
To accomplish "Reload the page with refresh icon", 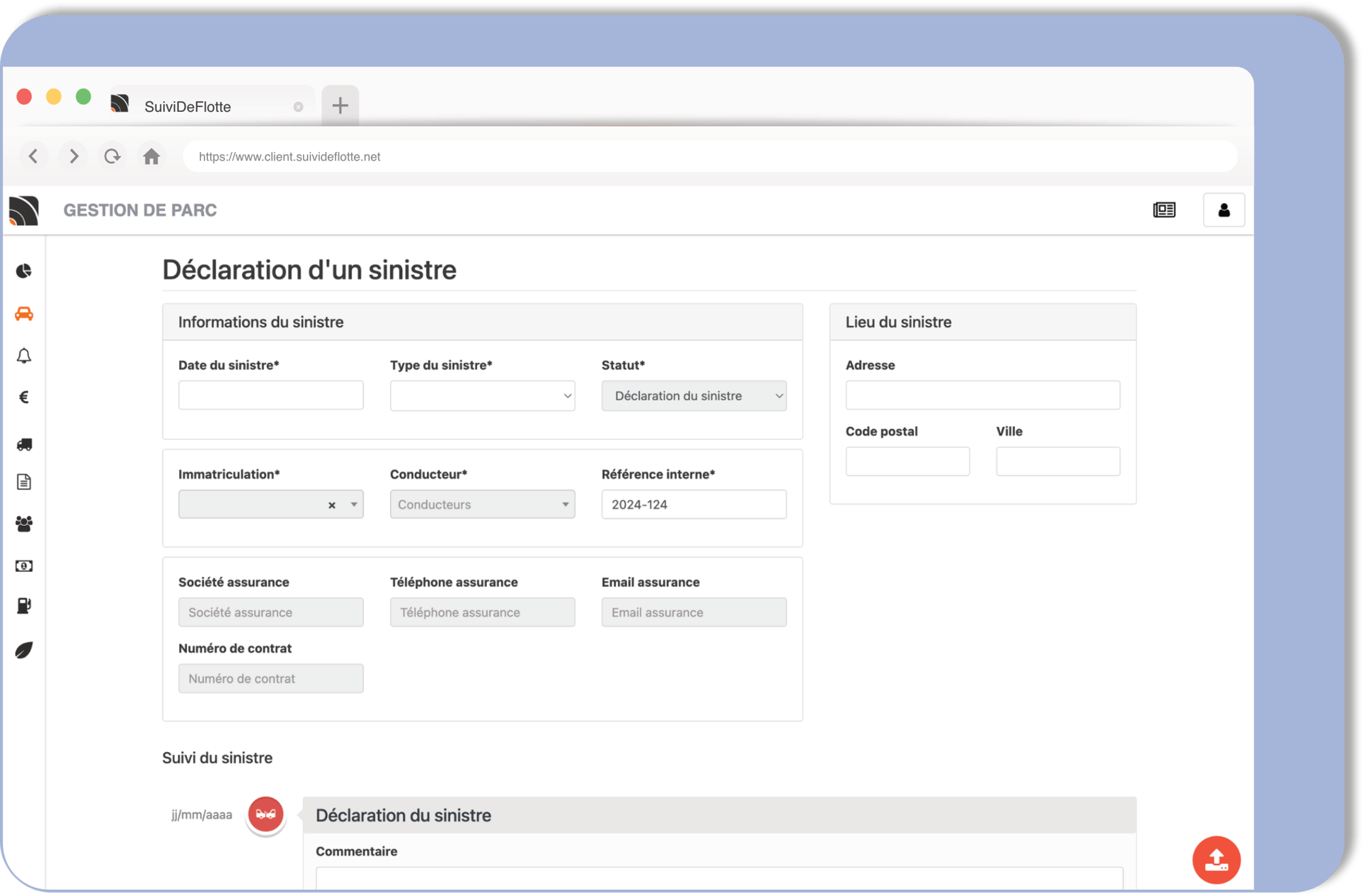I will tap(113, 157).
